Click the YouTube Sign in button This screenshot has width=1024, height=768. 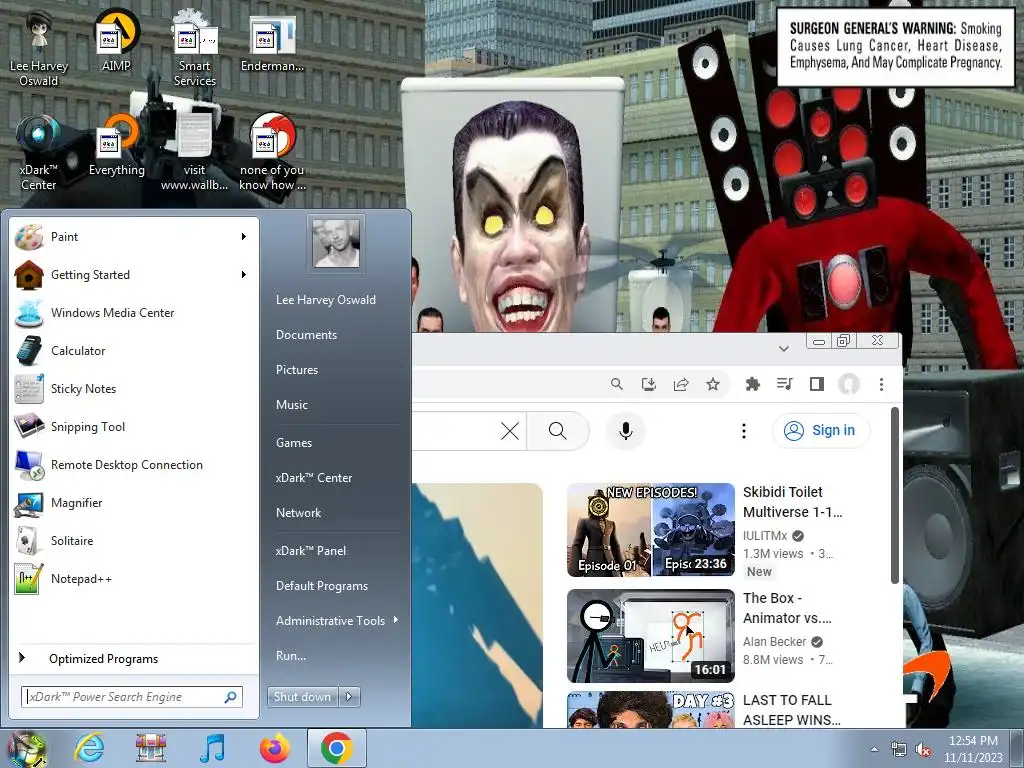tap(822, 430)
